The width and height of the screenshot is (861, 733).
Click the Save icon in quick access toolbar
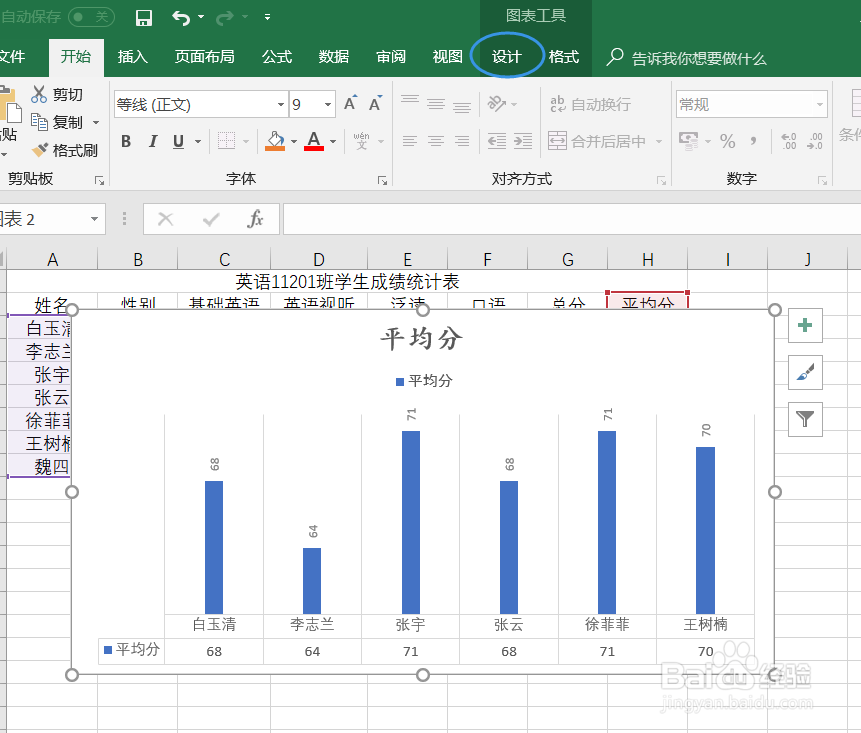(x=144, y=18)
